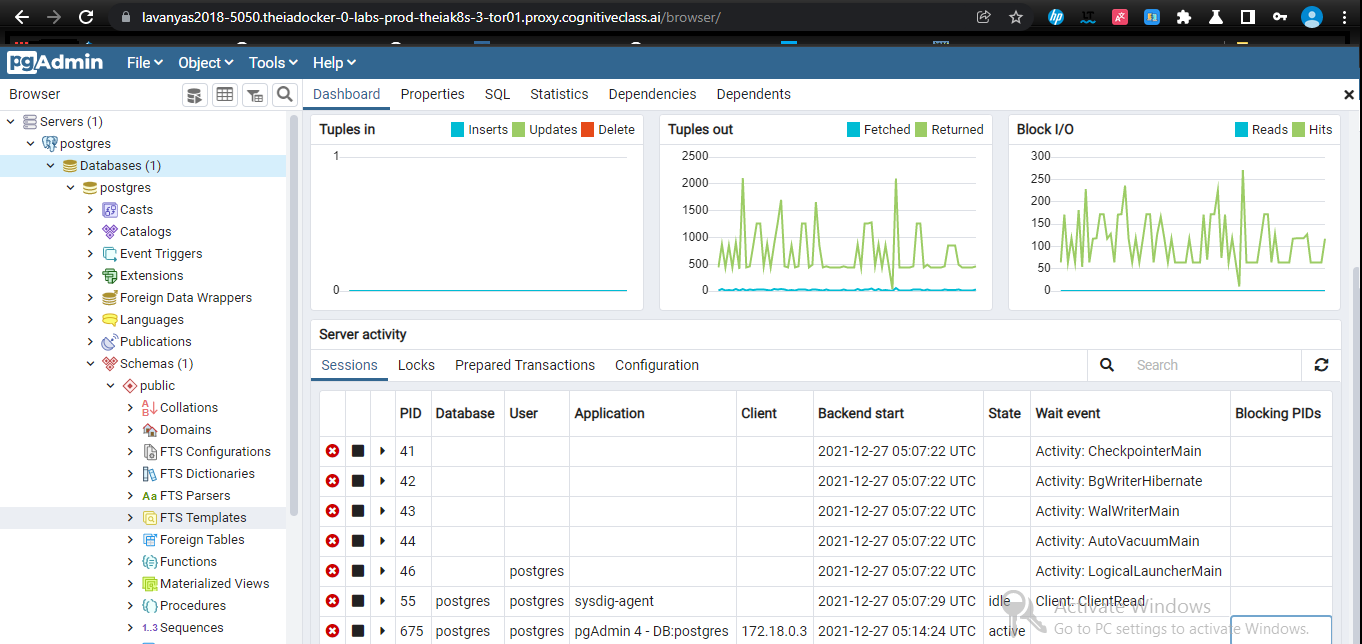Click the pgAdmin logo
Screen dimensions: 1362x644
[x=55, y=62]
